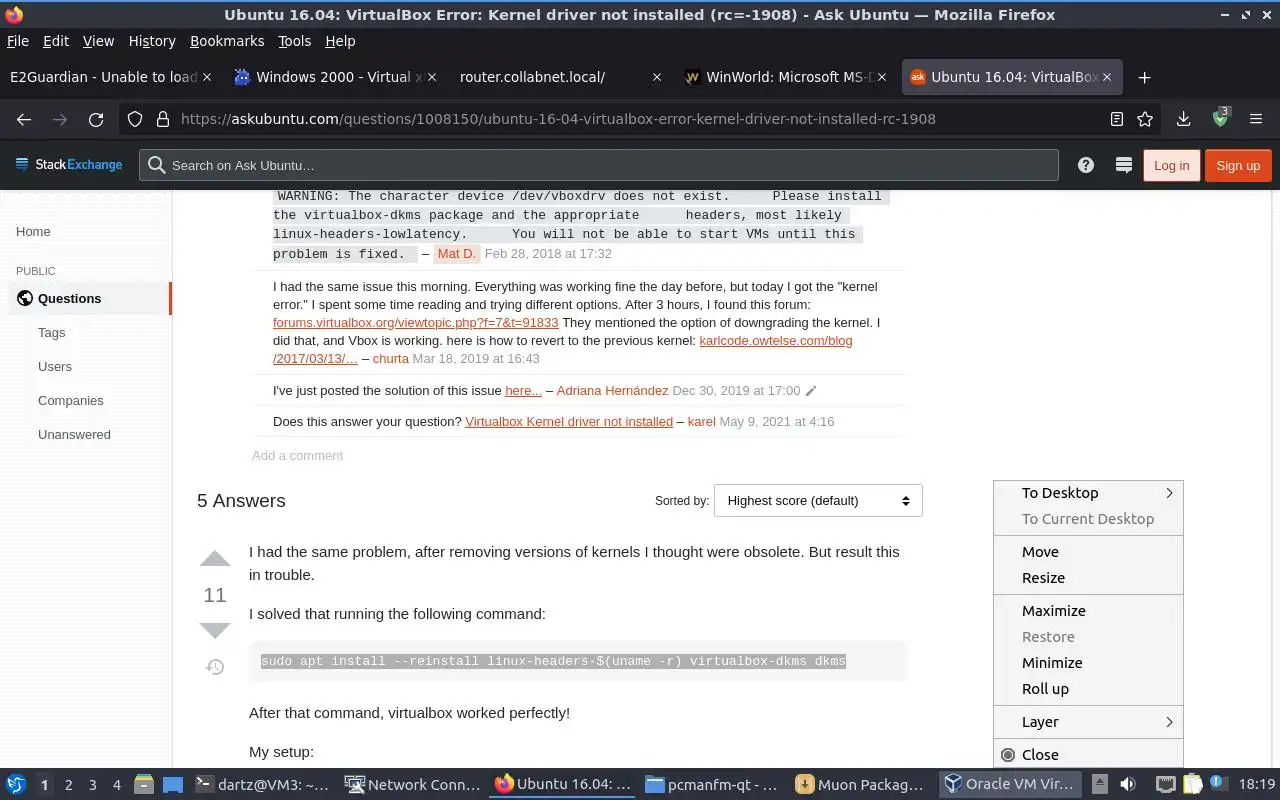
Task: Open user Mat D. profile link
Action: tap(456, 254)
